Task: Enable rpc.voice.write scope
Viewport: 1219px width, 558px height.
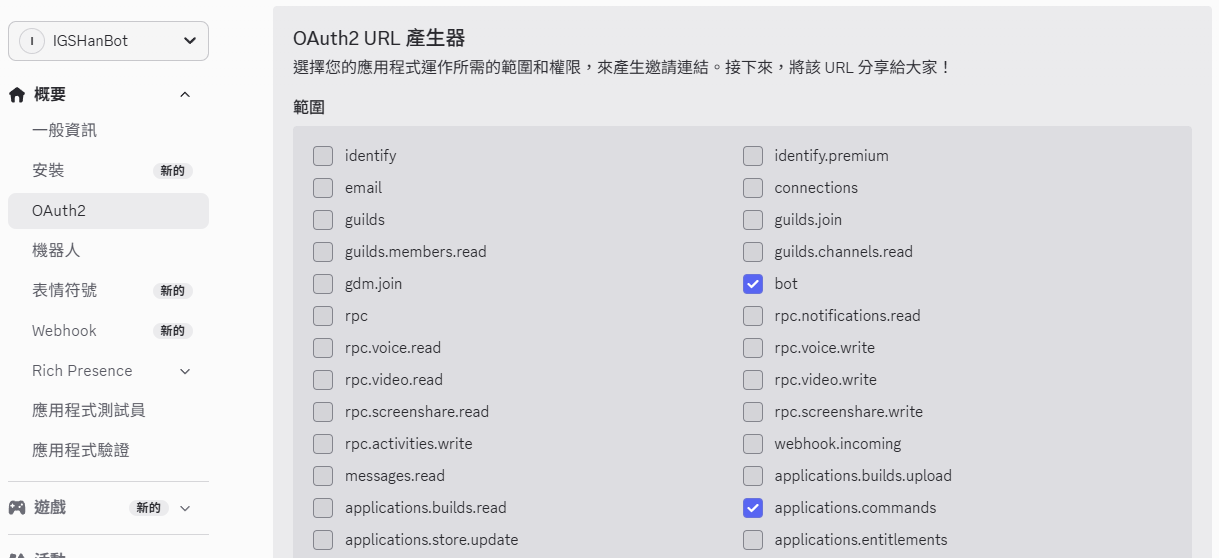Action: click(x=753, y=348)
